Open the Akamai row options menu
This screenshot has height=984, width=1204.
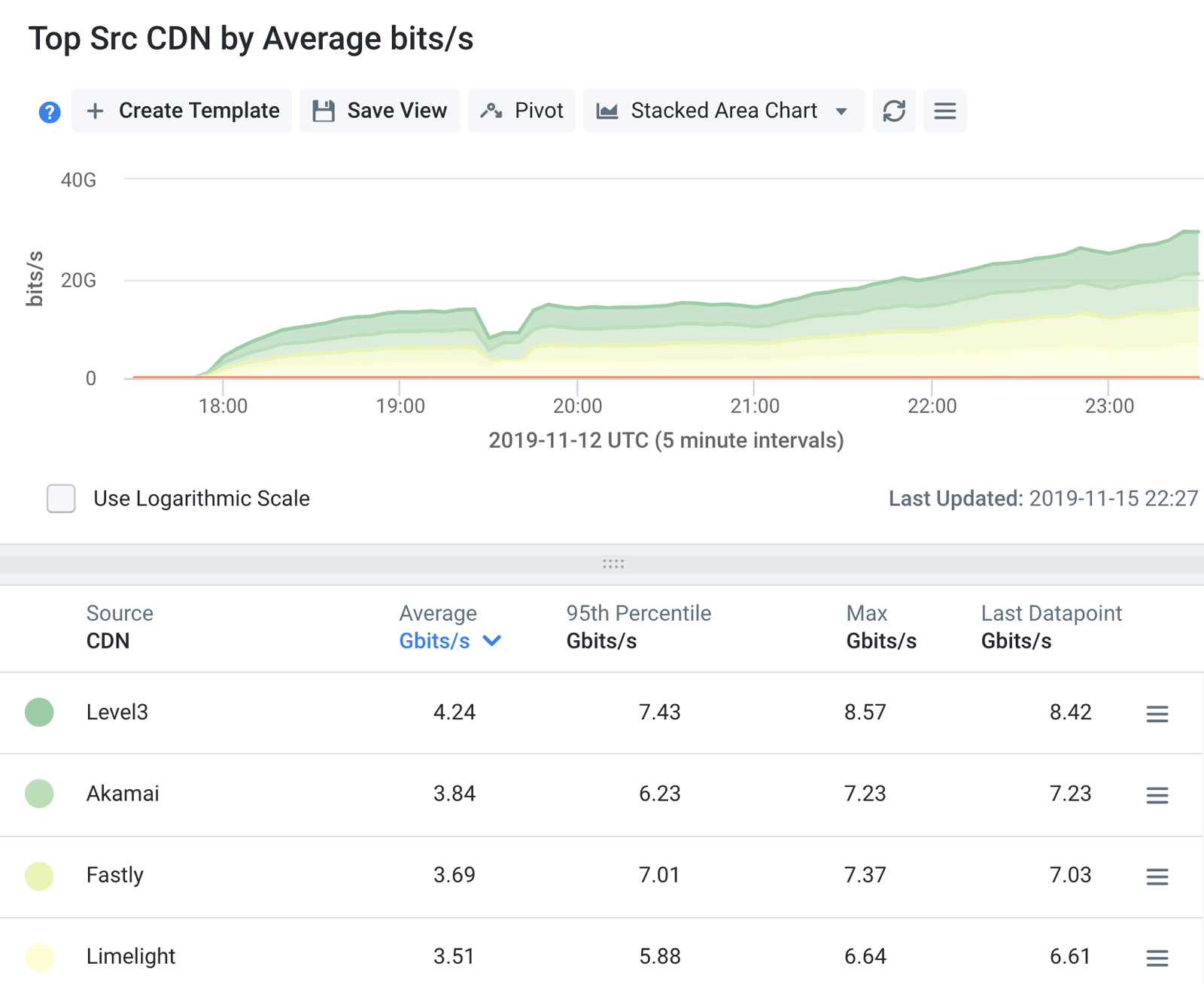pyautogui.click(x=1157, y=794)
